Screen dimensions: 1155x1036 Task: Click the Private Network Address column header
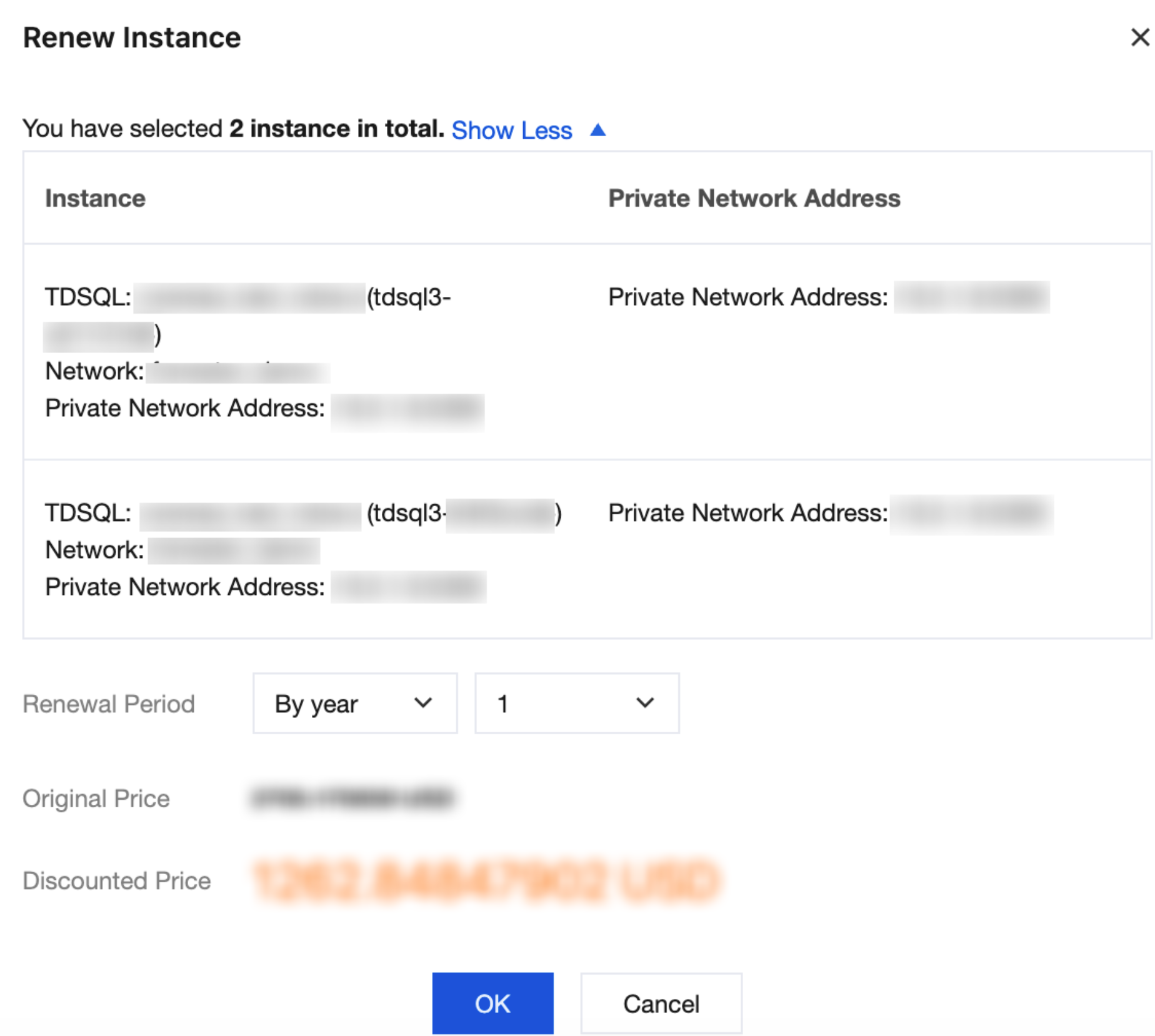[x=754, y=199]
